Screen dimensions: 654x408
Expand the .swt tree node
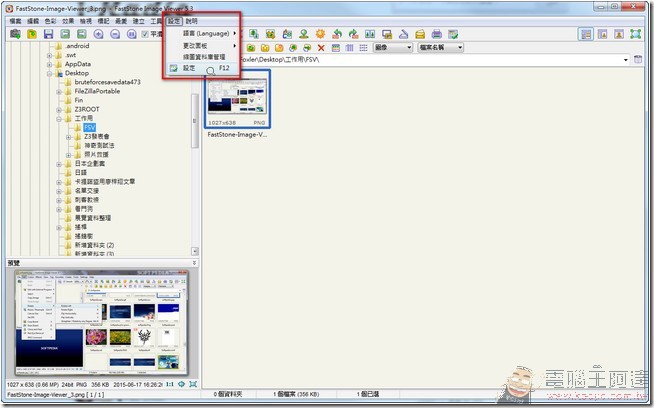click(x=50, y=55)
